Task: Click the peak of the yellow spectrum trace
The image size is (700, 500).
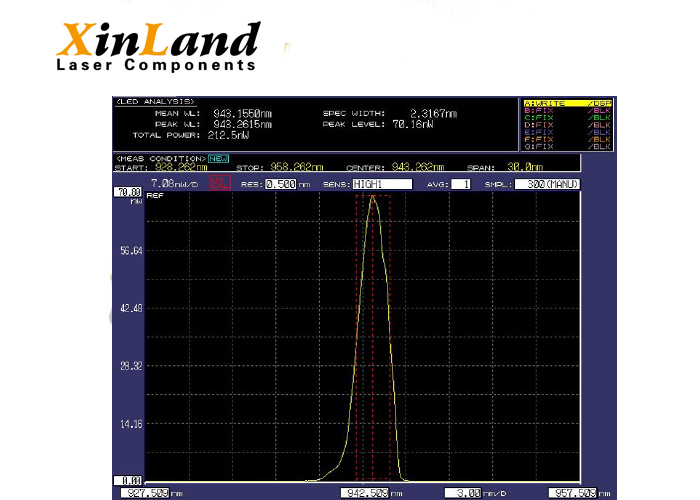Action: point(373,197)
